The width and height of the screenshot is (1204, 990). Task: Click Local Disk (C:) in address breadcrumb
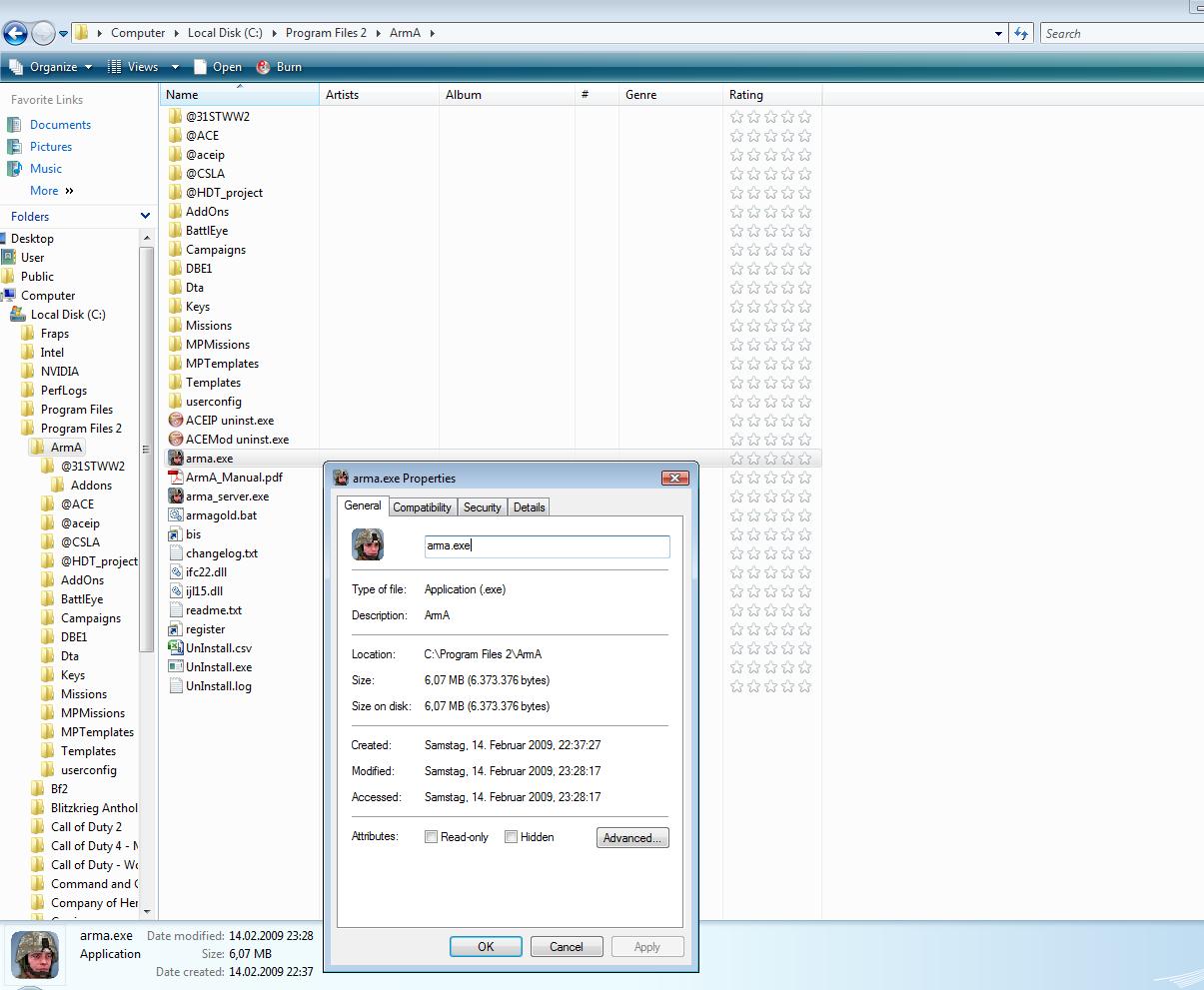click(x=225, y=33)
